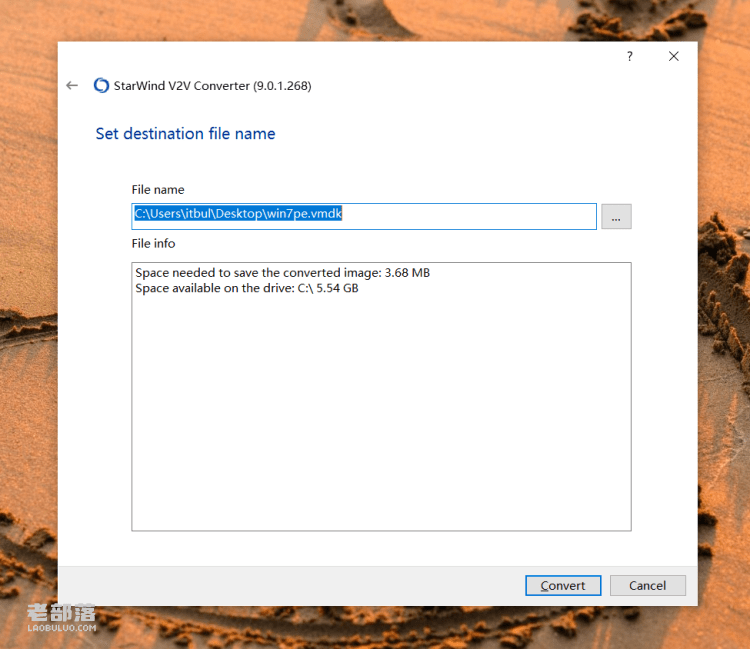Click the blank part of the file name field
Screen dimensions: 750x649
tap(469, 217)
